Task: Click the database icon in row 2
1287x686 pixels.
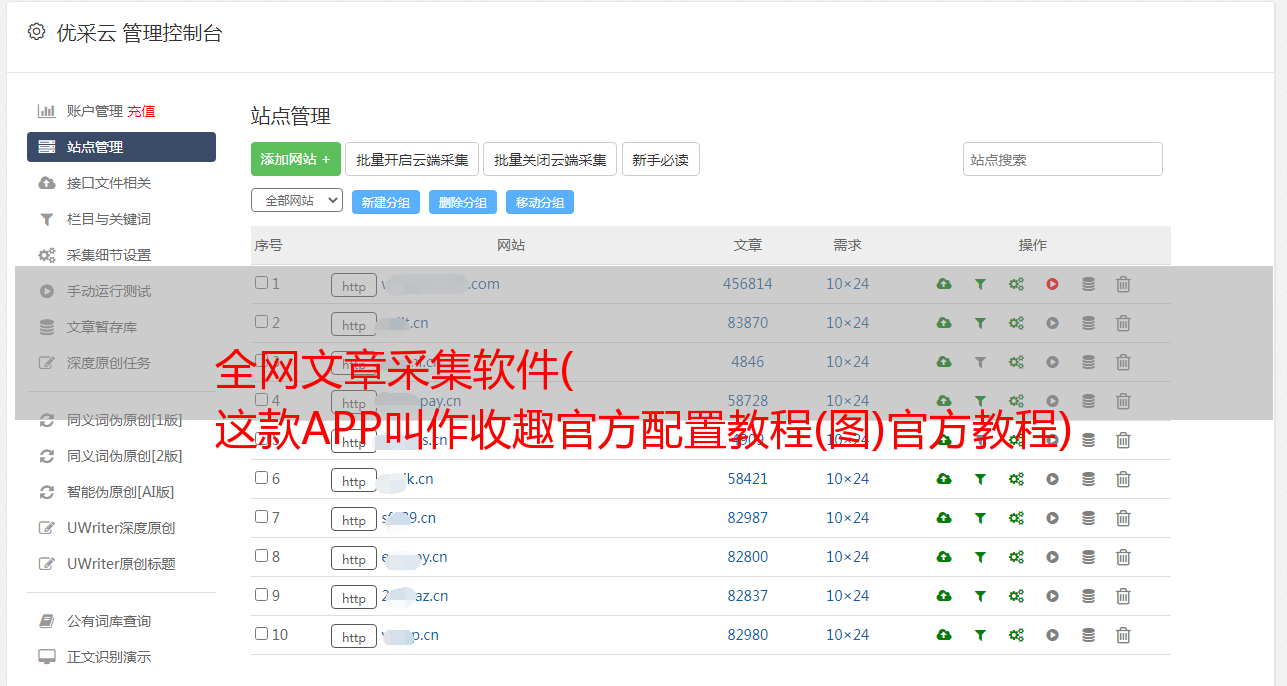Action: click(1088, 323)
